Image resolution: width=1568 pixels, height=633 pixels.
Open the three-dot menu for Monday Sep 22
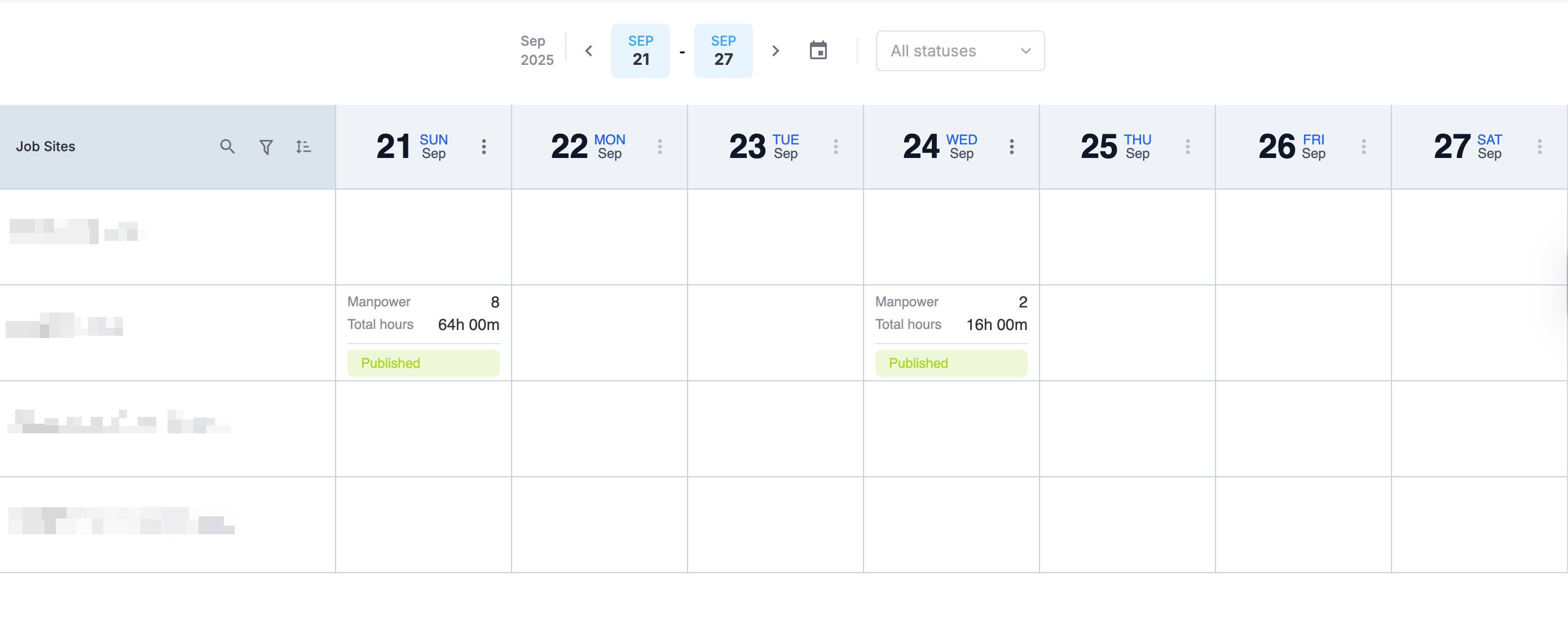click(660, 147)
